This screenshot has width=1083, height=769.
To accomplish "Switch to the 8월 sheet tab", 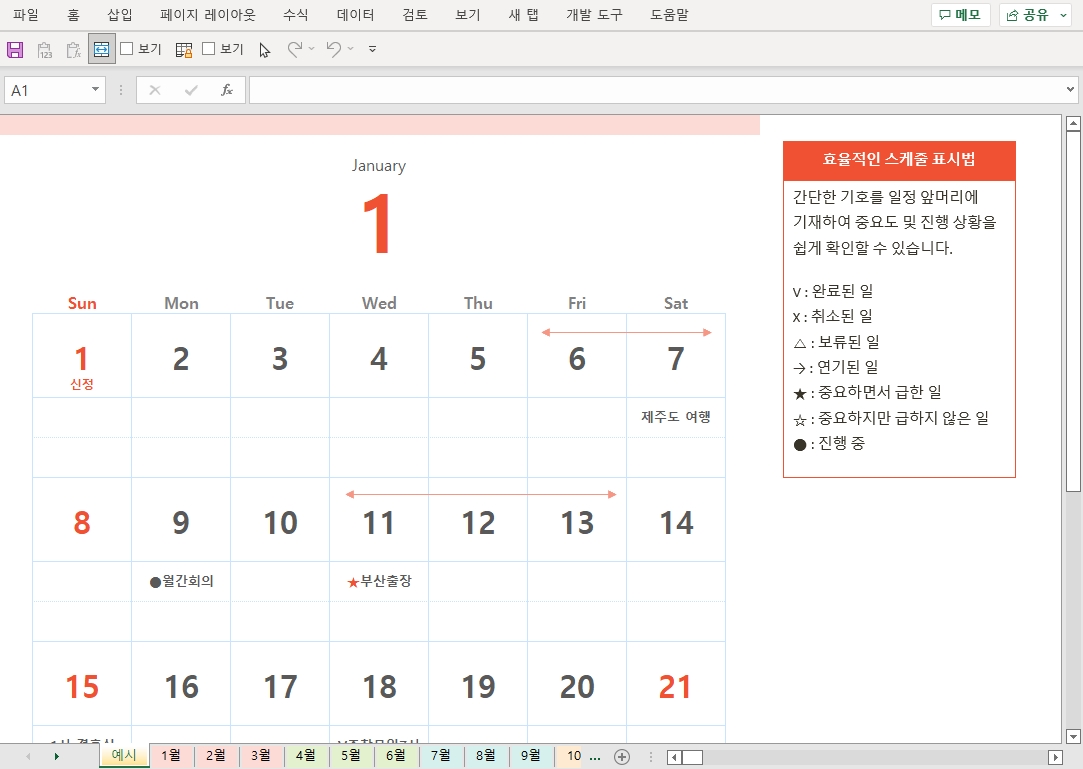I will (x=486, y=756).
